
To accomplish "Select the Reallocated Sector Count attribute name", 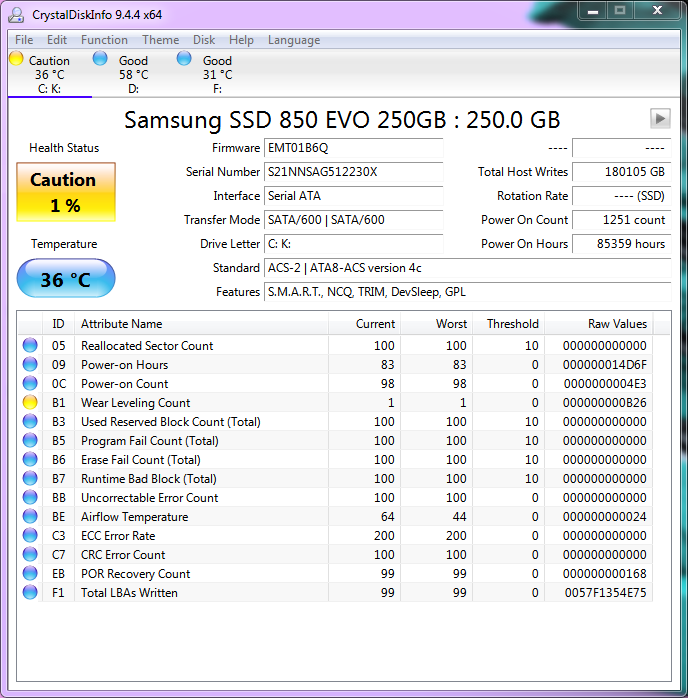I will tap(147, 345).
